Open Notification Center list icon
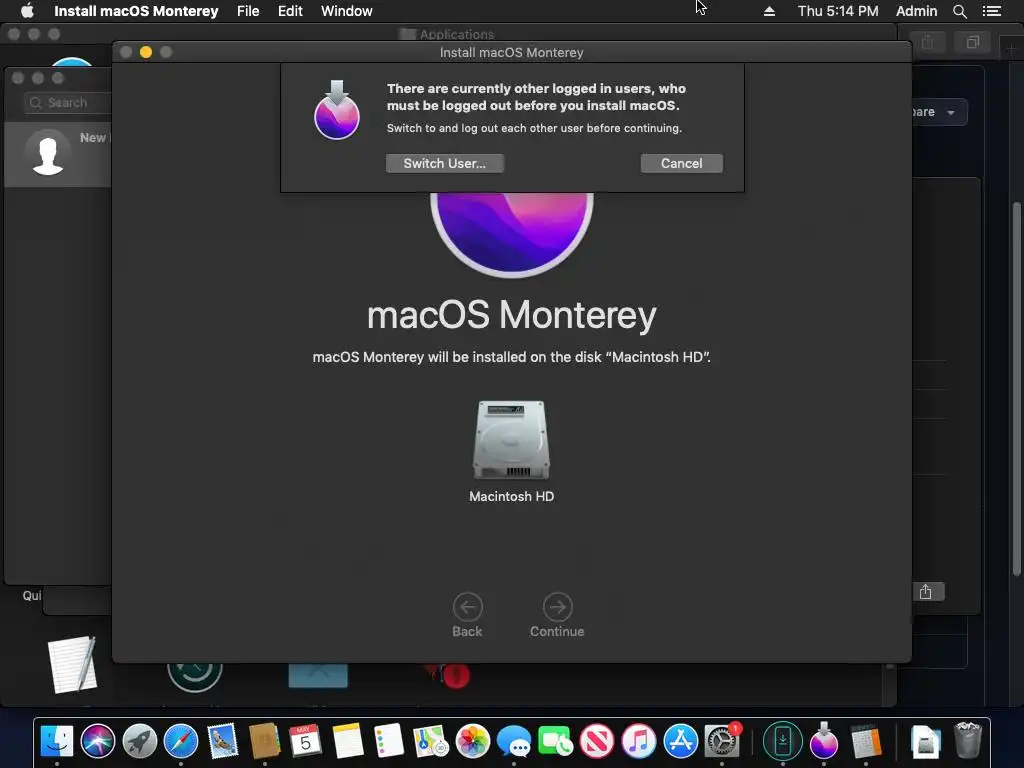The width and height of the screenshot is (1024, 768). click(x=992, y=11)
